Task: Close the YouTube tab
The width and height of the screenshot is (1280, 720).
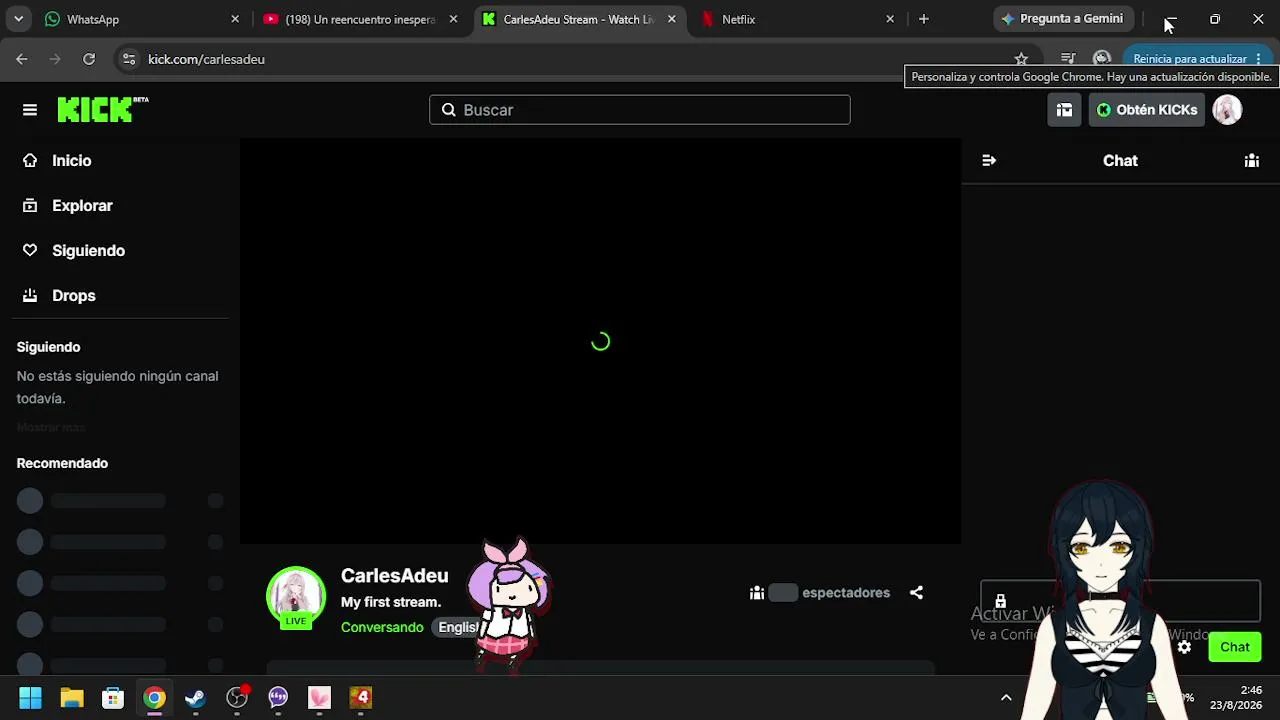Action: 453,19
